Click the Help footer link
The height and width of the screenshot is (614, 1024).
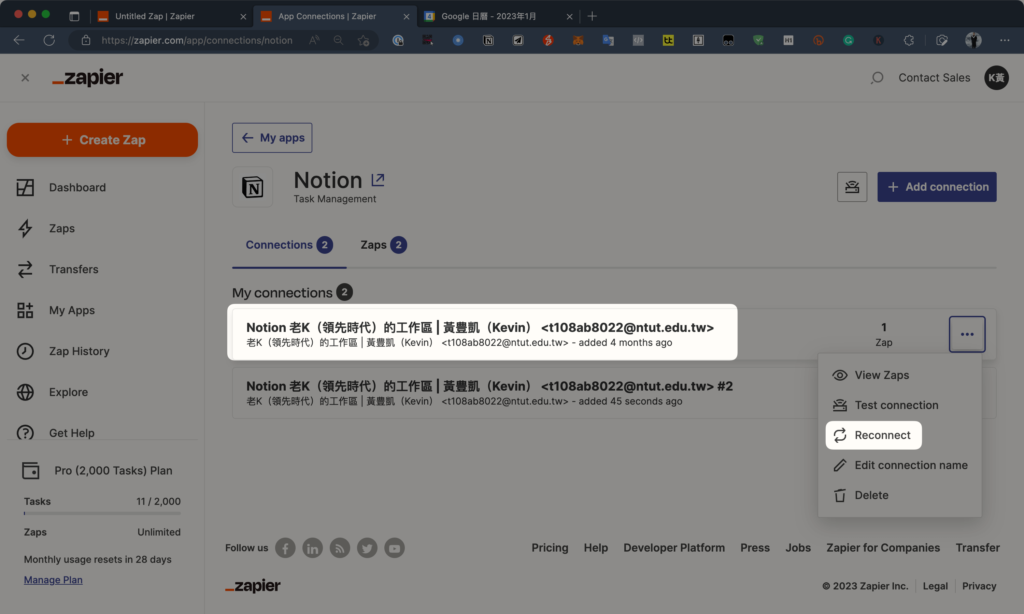(x=596, y=548)
